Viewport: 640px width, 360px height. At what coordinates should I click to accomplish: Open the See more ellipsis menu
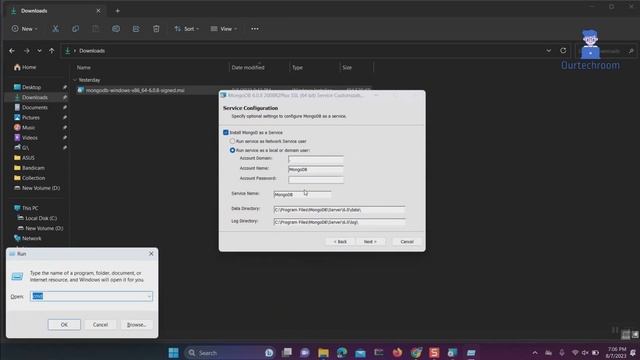(x=255, y=29)
